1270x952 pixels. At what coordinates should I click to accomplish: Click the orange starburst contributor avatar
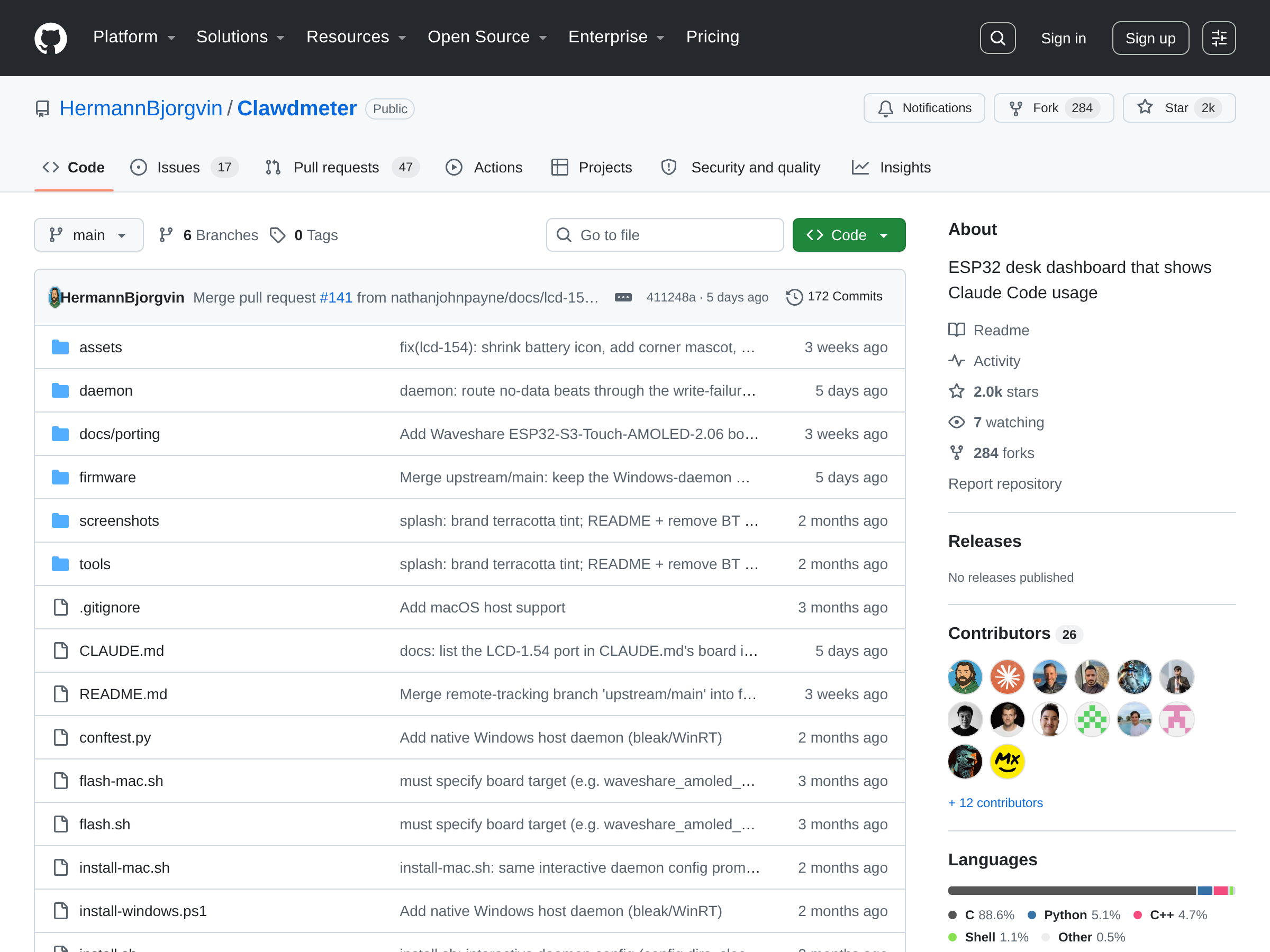point(1007,676)
